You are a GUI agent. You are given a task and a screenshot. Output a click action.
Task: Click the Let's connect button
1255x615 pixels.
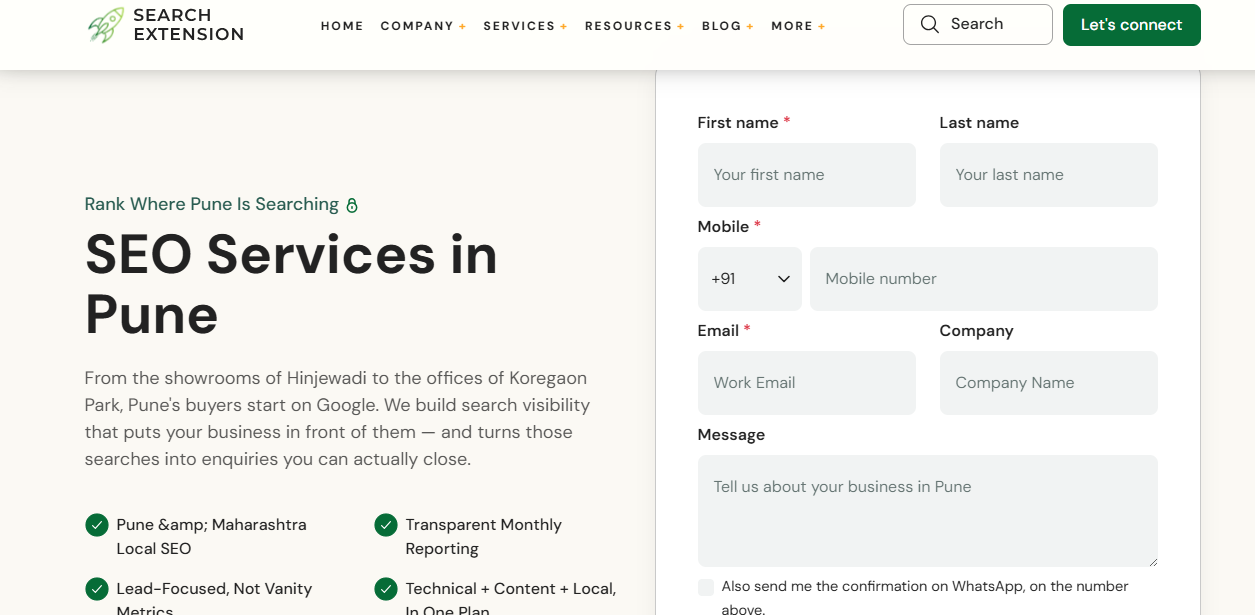coord(1132,25)
